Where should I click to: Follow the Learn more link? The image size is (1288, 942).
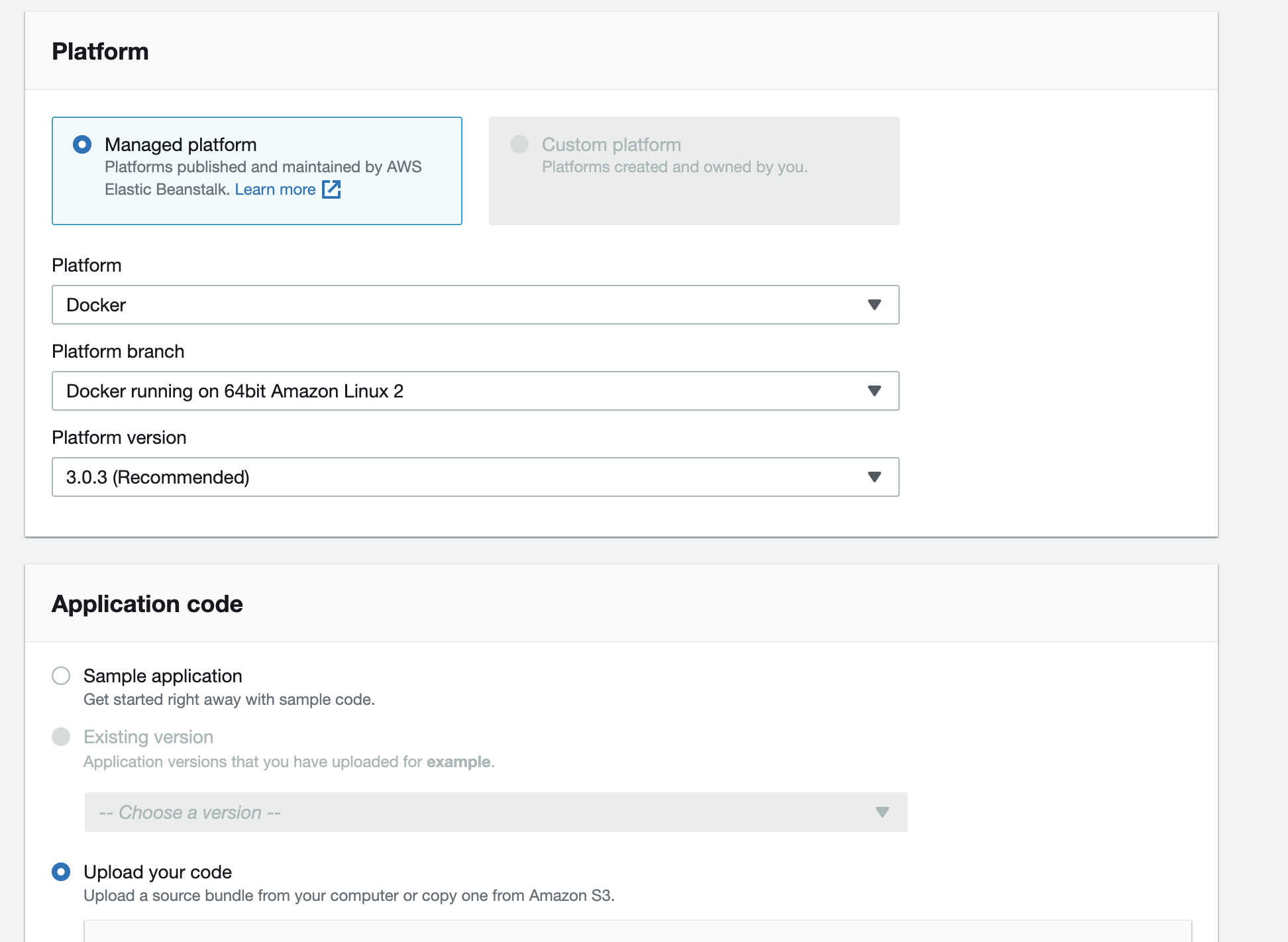click(275, 189)
